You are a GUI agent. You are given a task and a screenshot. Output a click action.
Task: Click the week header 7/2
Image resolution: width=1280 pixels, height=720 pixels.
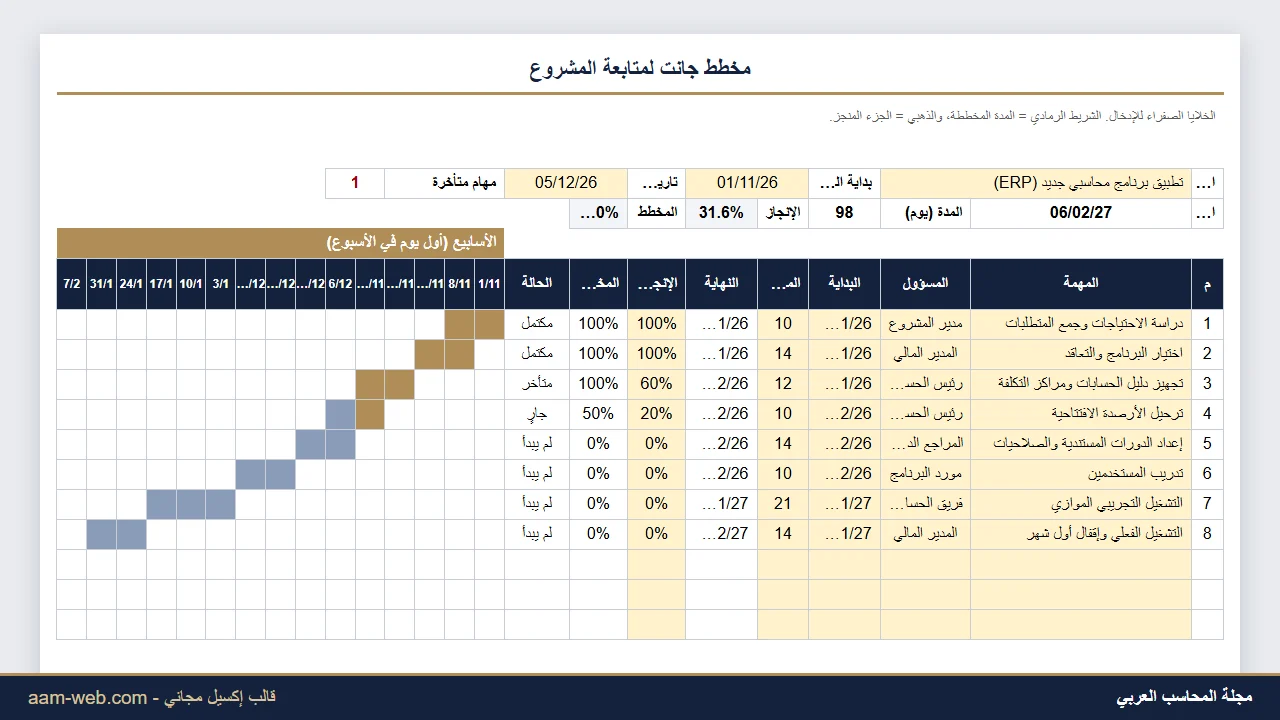click(x=72, y=283)
